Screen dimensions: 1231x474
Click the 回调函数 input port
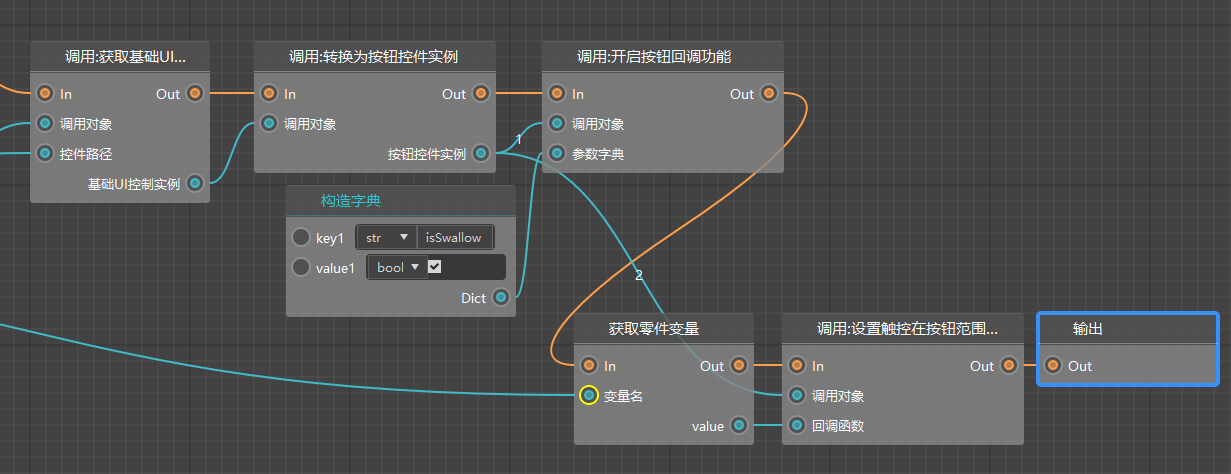pos(797,426)
